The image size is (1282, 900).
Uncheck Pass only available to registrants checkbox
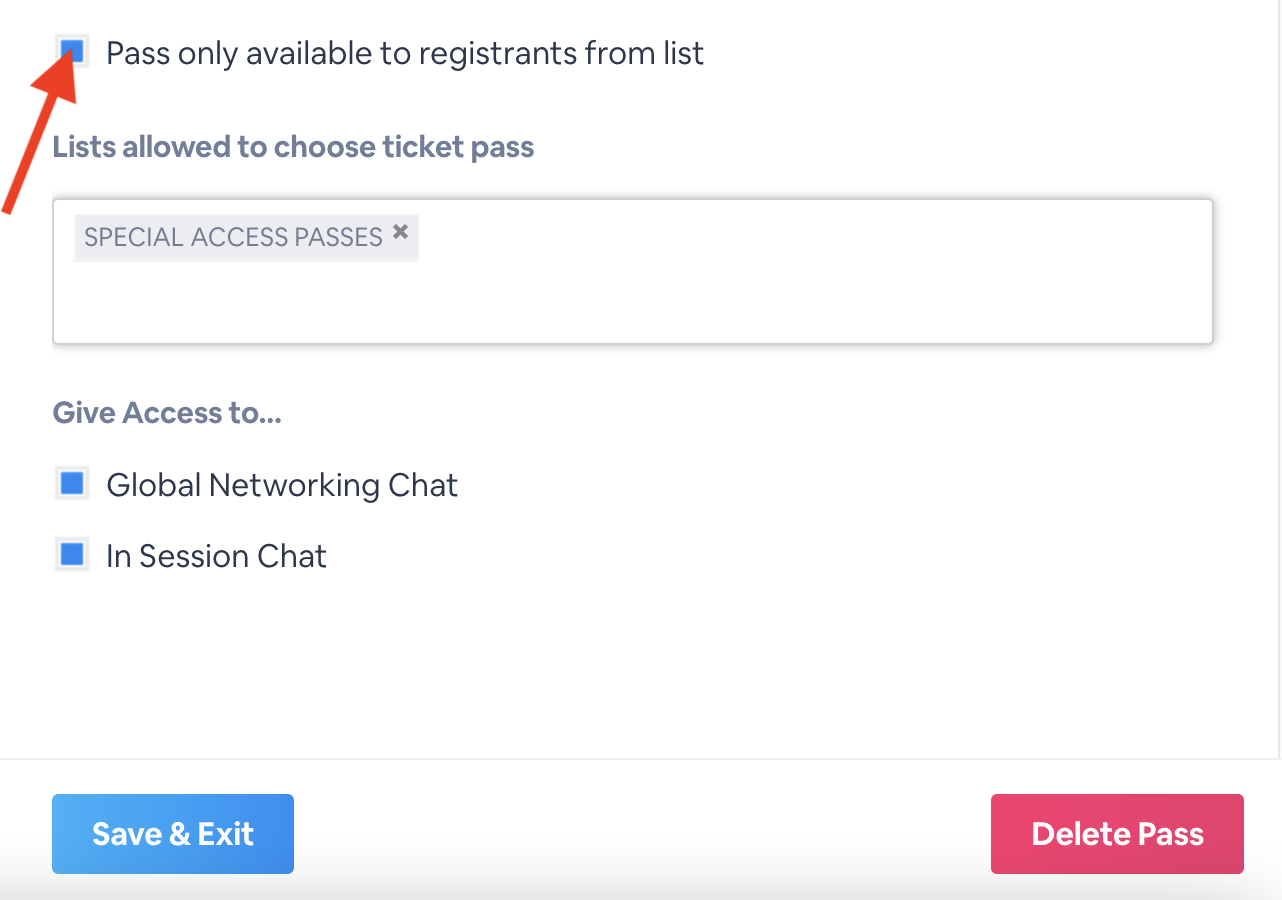coord(72,51)
